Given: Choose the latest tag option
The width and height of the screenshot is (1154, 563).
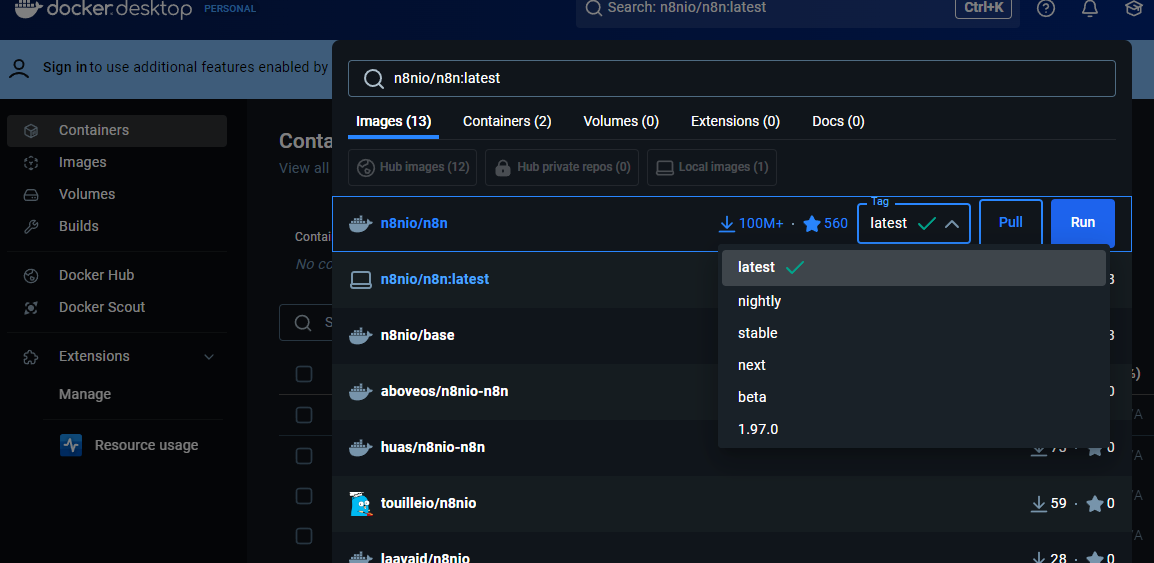Looking at the screenshot, I should point(913,267).
